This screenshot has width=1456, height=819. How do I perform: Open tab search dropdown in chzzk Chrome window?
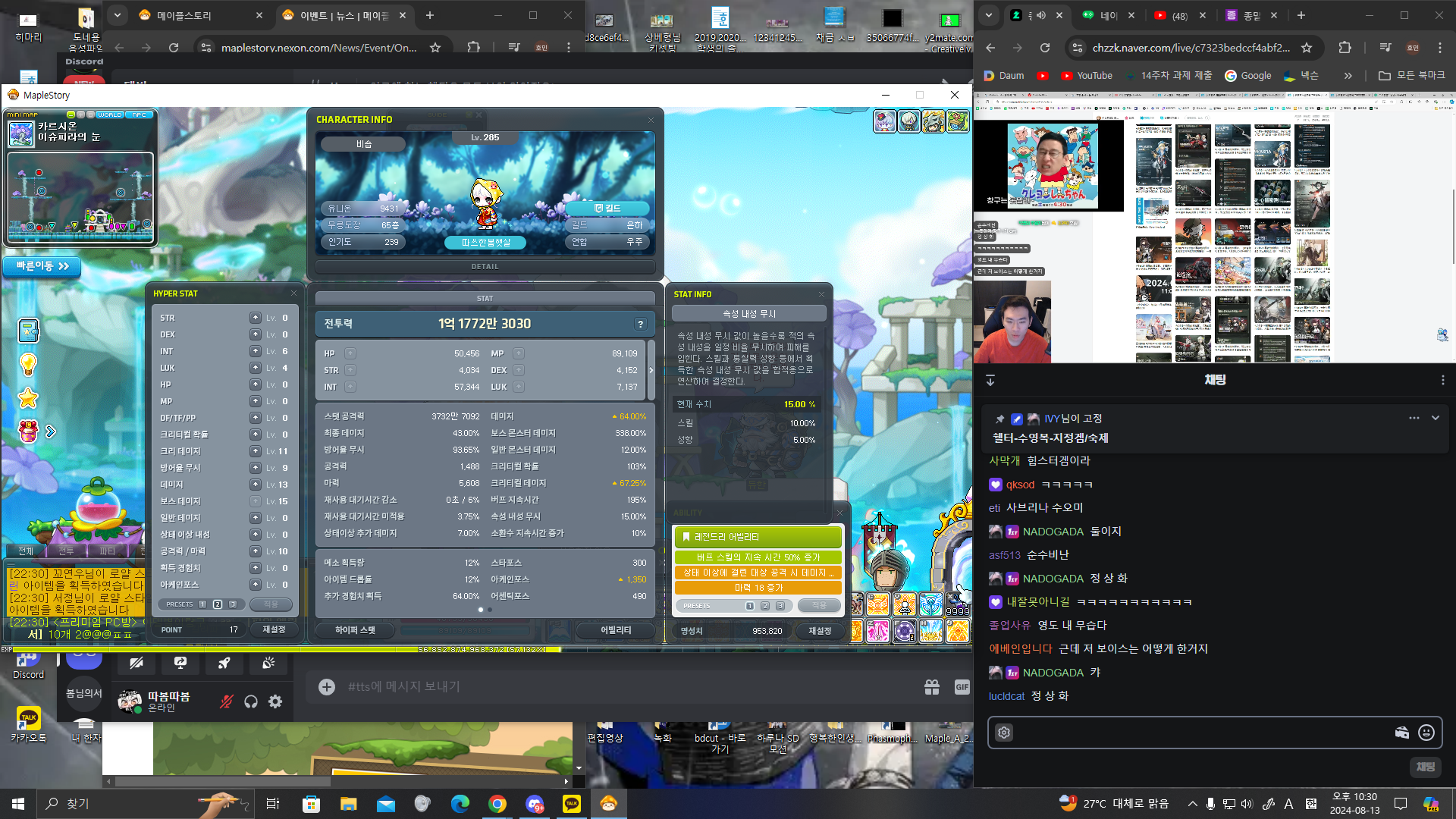pyautogui.click(x=988, y=15)
